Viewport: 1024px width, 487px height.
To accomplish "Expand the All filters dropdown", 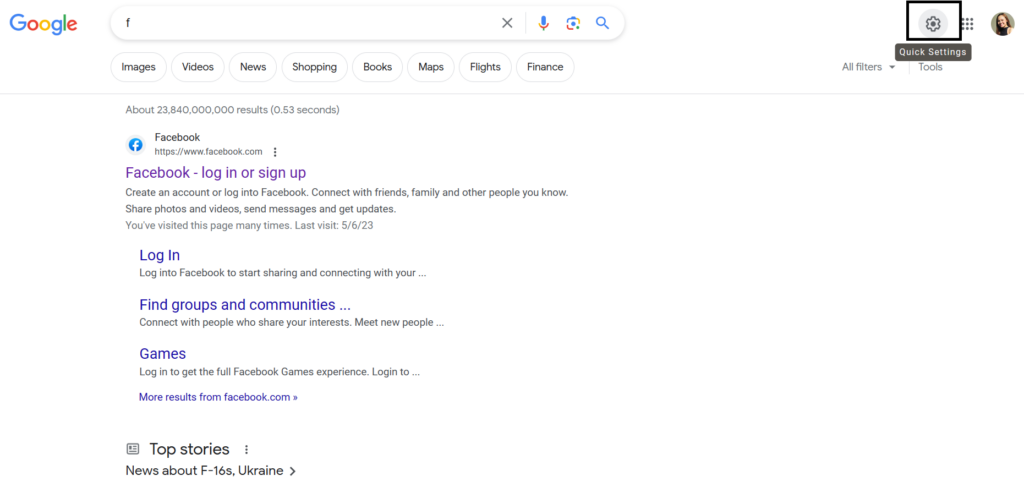I will 868,67.
